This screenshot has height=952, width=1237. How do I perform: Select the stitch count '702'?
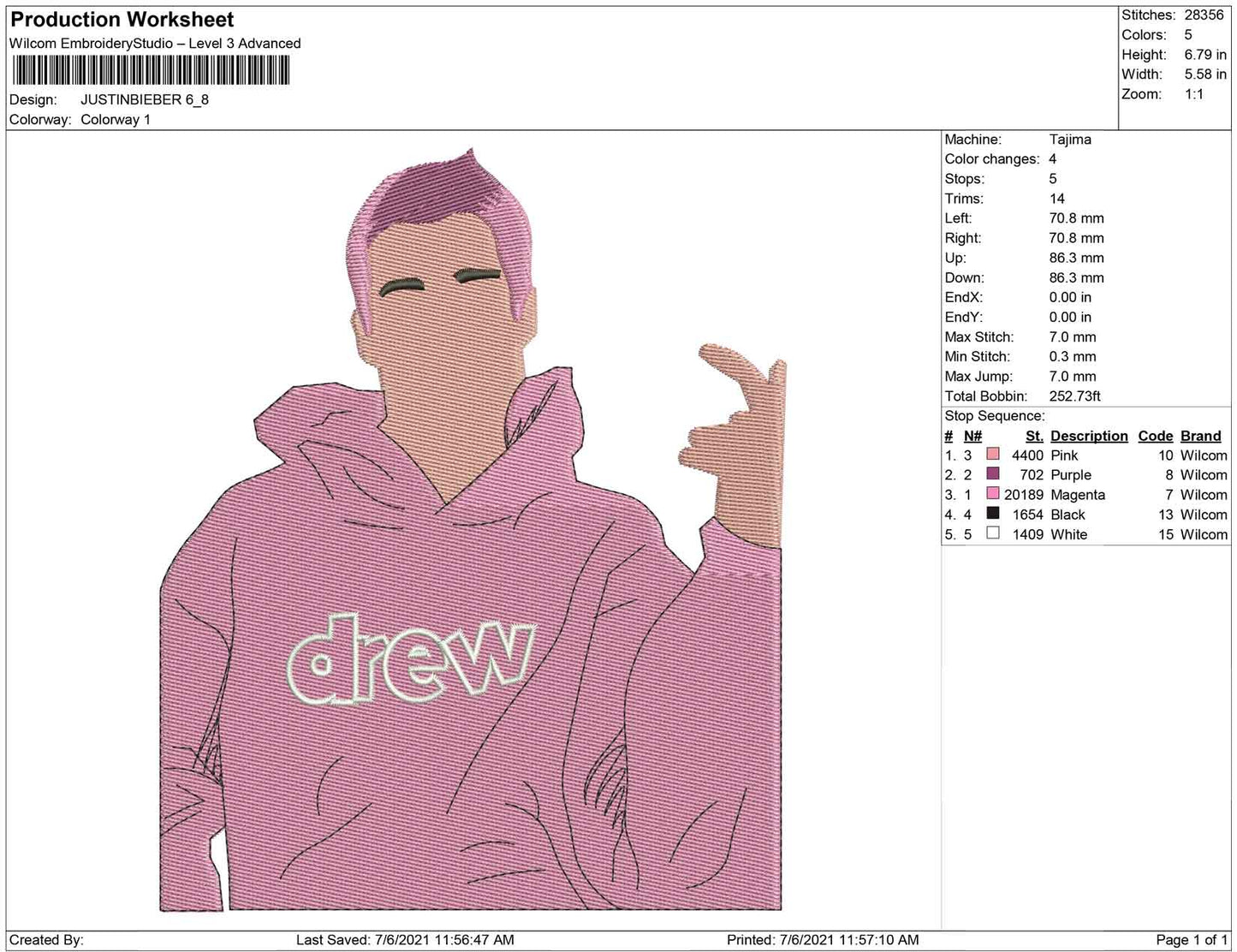[x=1032, y=475]
